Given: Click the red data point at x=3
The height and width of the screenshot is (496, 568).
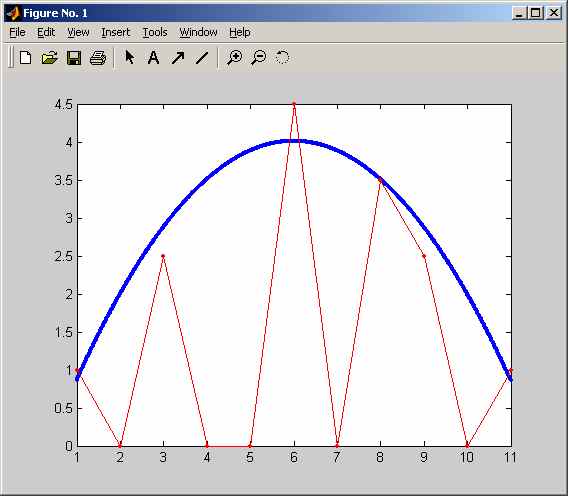Looking at the screenshot, I should (x=163, y=256).
